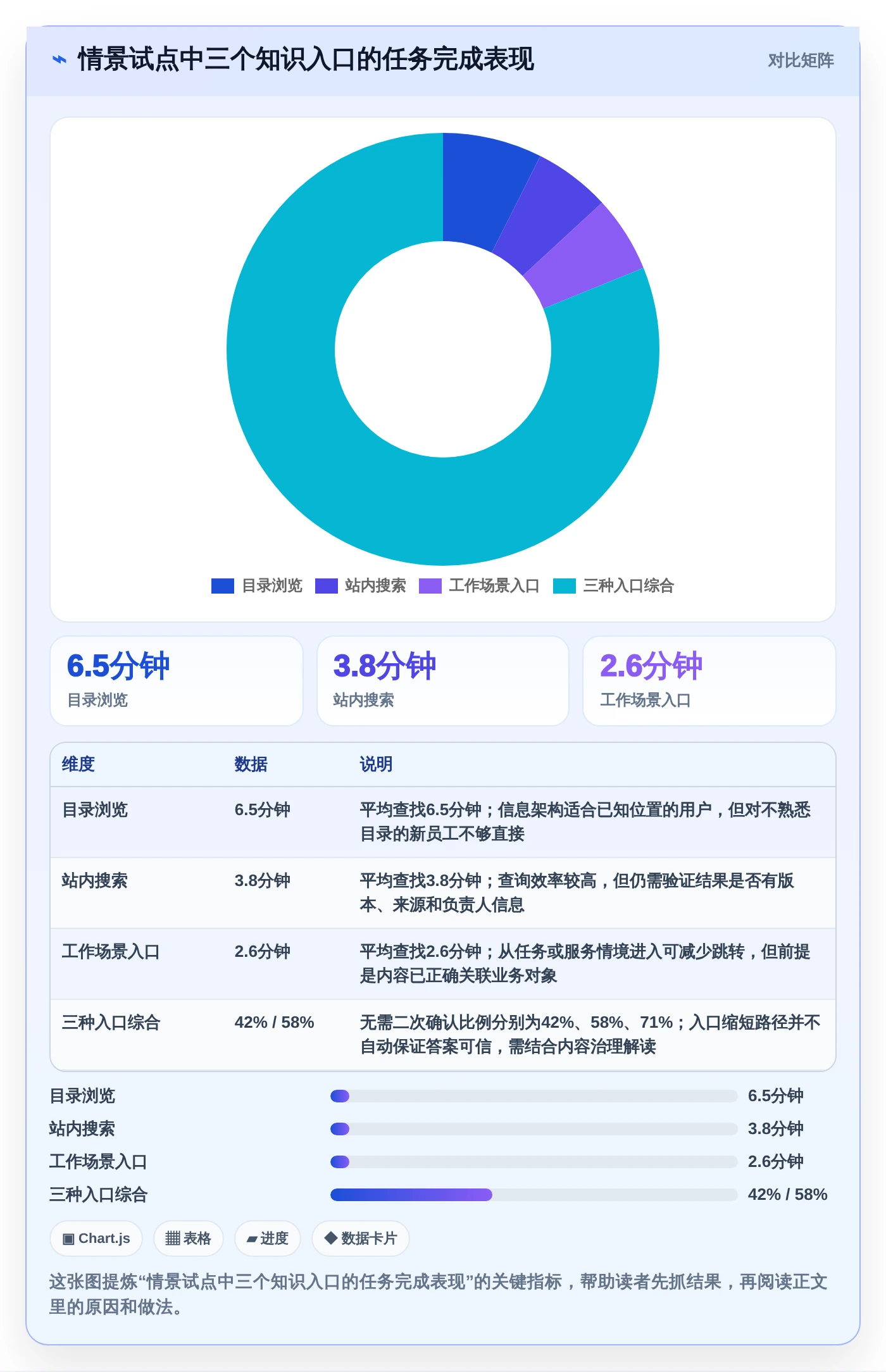Click the 站内搜索 legend label
This screenshot has height=1372, width=886.
pyautogui.click(x=375, y=586)
